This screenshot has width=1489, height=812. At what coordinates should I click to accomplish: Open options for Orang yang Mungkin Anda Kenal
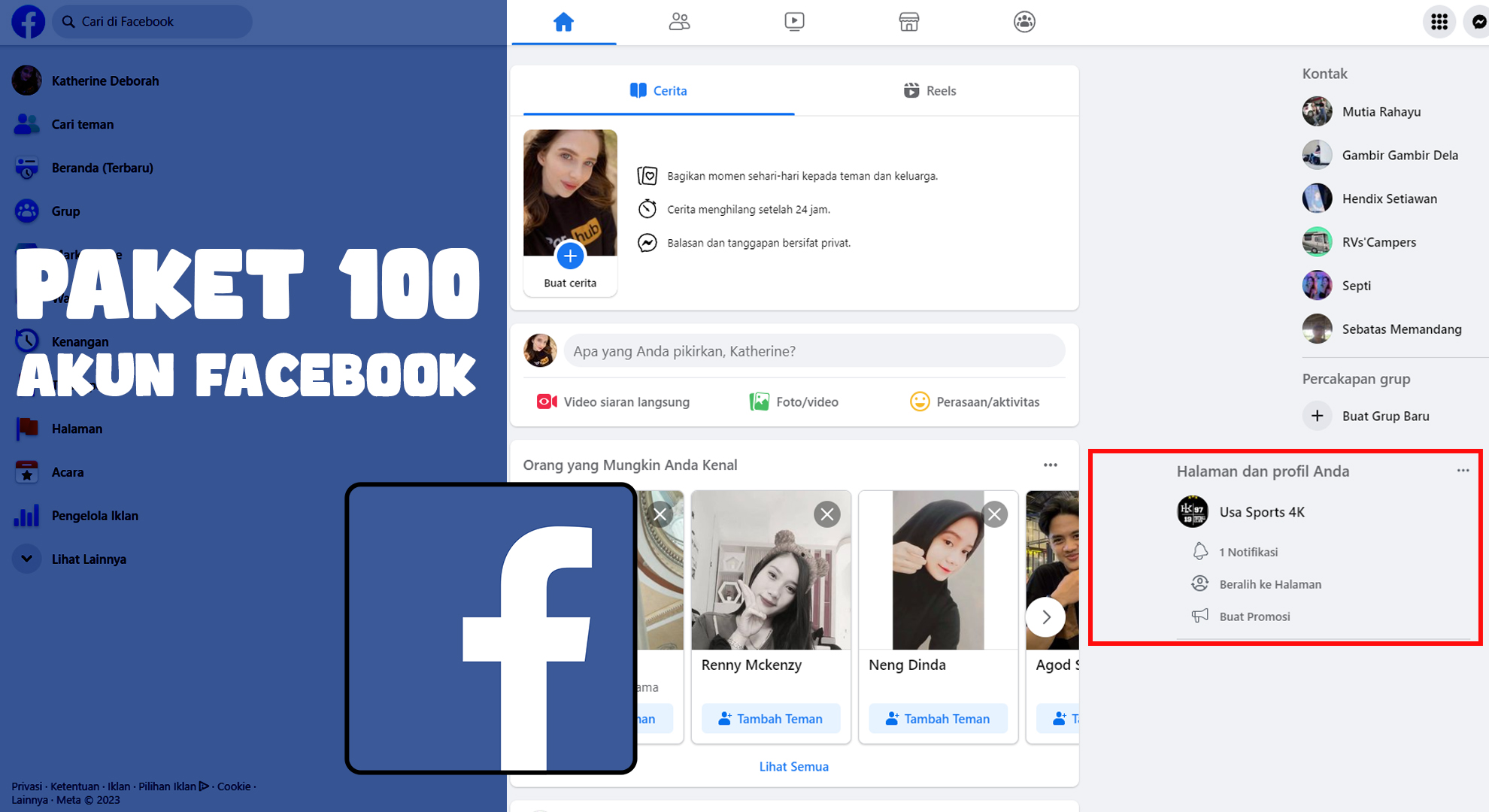point(1051,465)
